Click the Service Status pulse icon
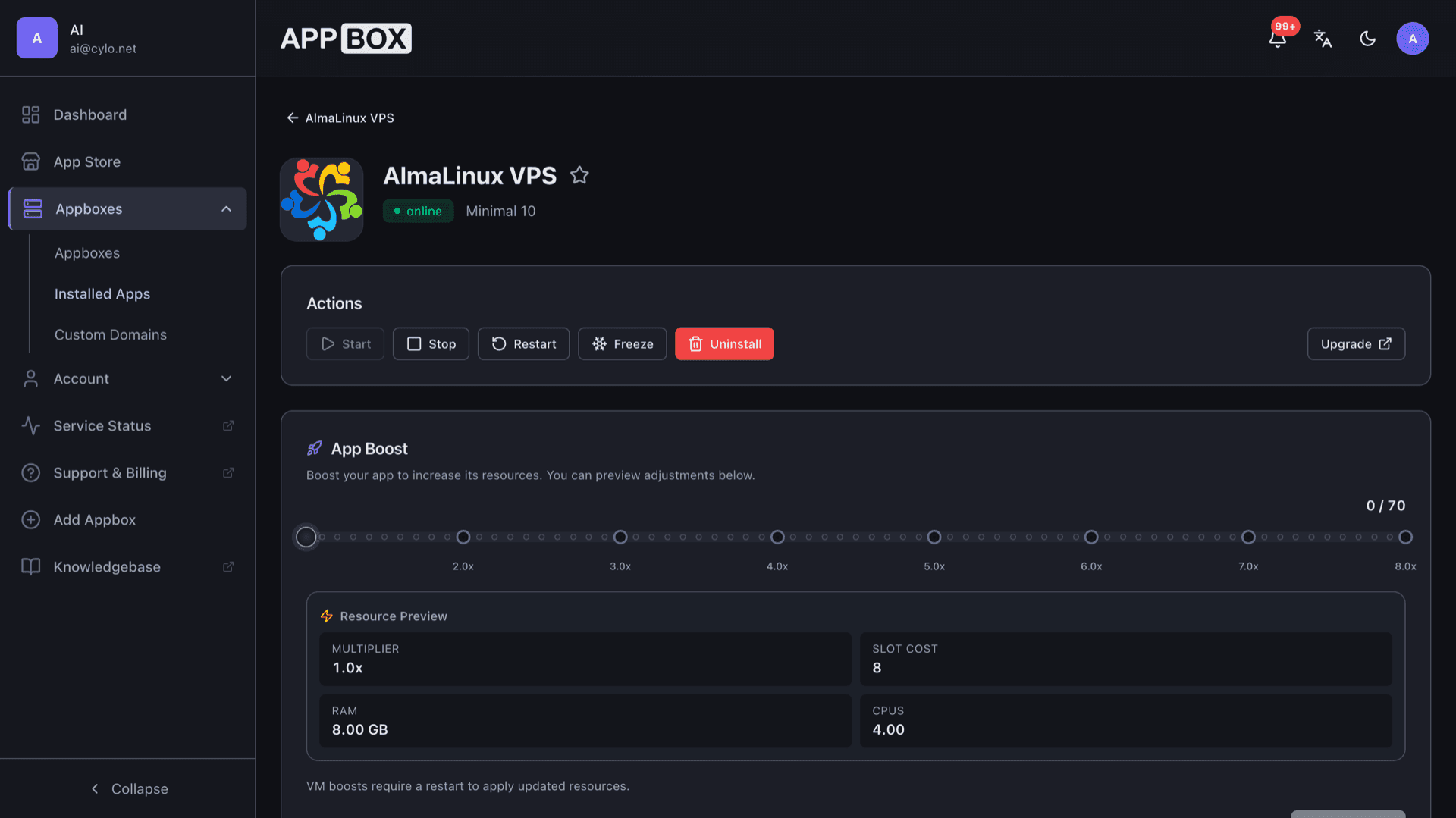The image size is (1456, 818). pyautogui.click(x=30, y=425)
